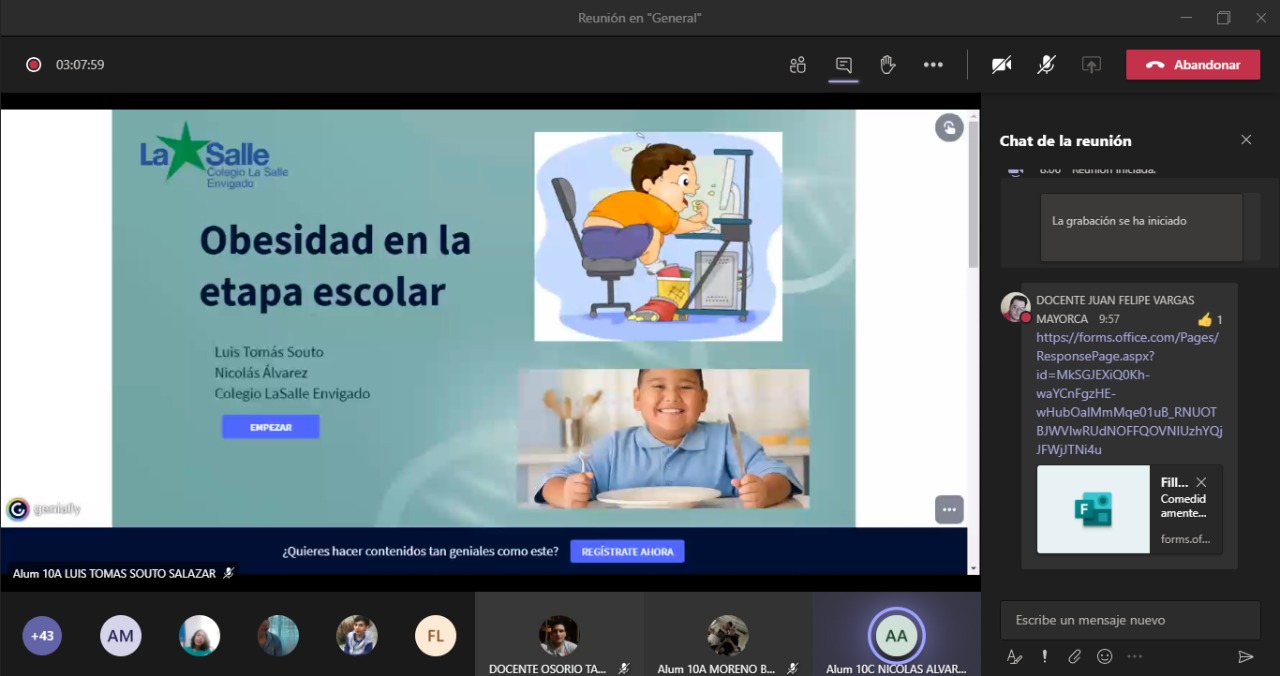Expand the +43 additional participants
Image resolution: width=1280 pixels, height=676 pixels.
pyautogui.click(x=42, y=636)
